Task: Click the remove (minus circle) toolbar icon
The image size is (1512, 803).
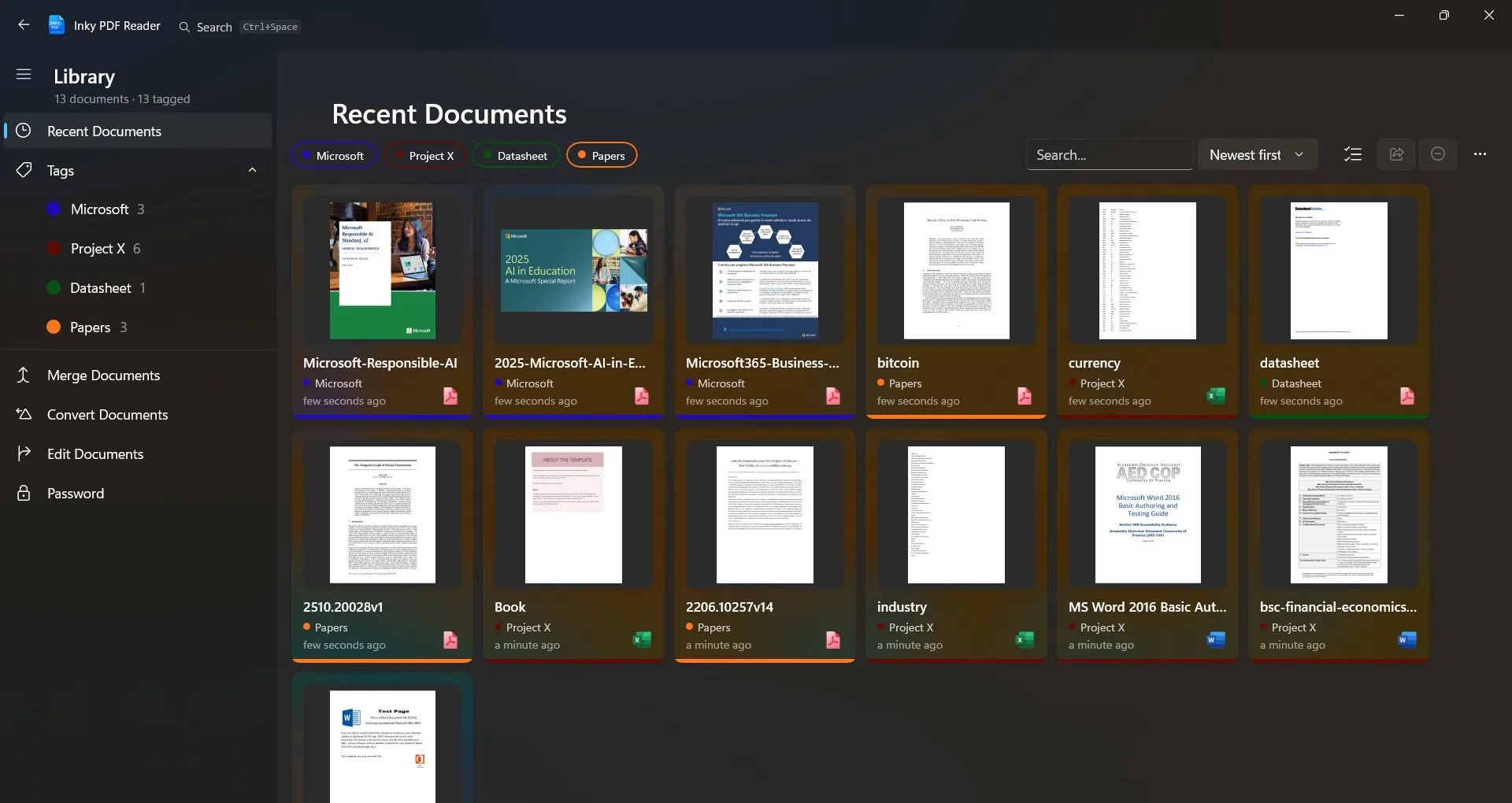Action: point(1438,154)
